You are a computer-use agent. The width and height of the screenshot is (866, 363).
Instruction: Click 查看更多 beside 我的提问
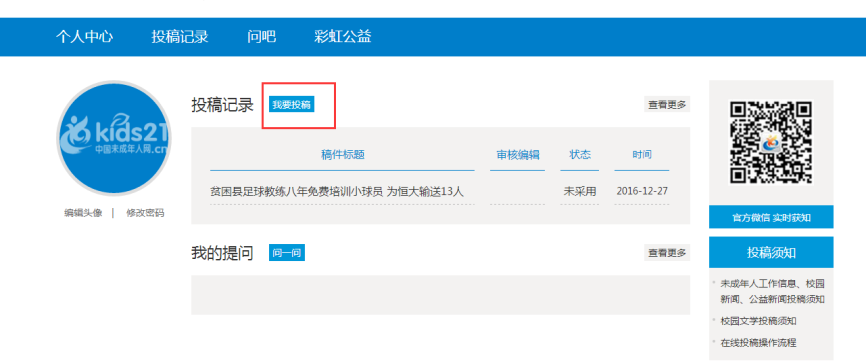click(x=667, y=252)
